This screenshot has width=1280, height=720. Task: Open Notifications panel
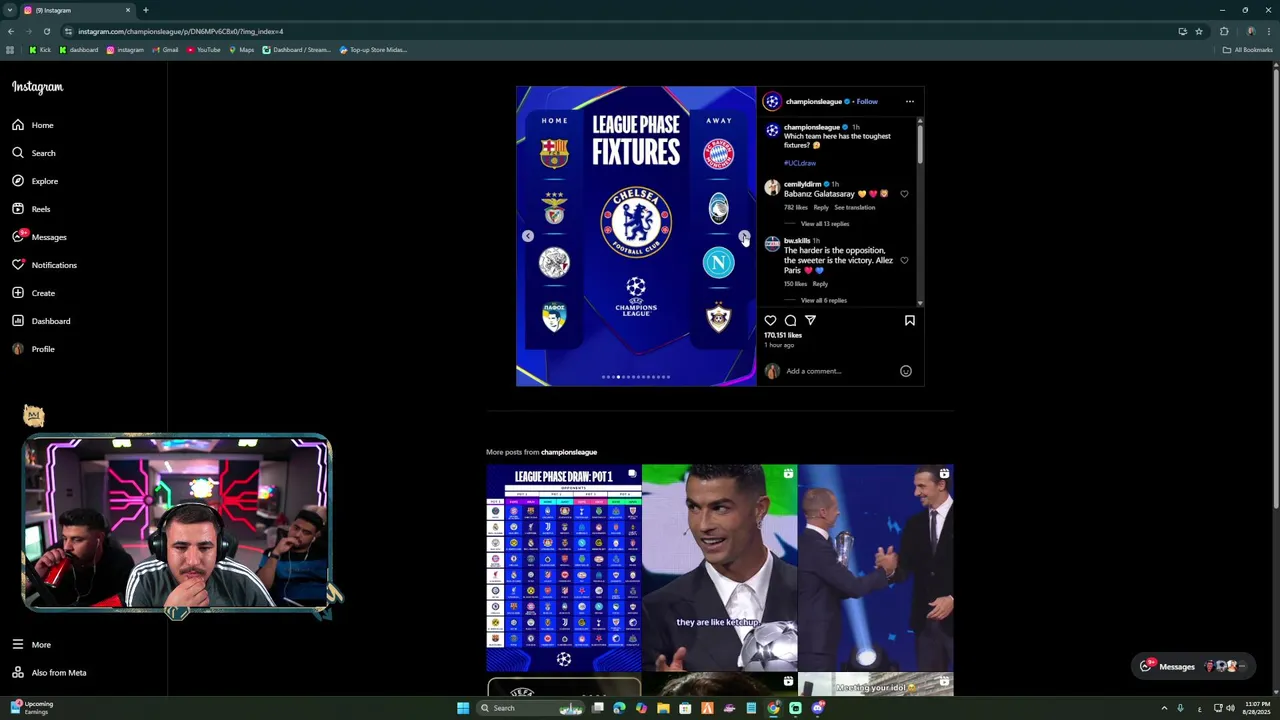coord(44,265)
